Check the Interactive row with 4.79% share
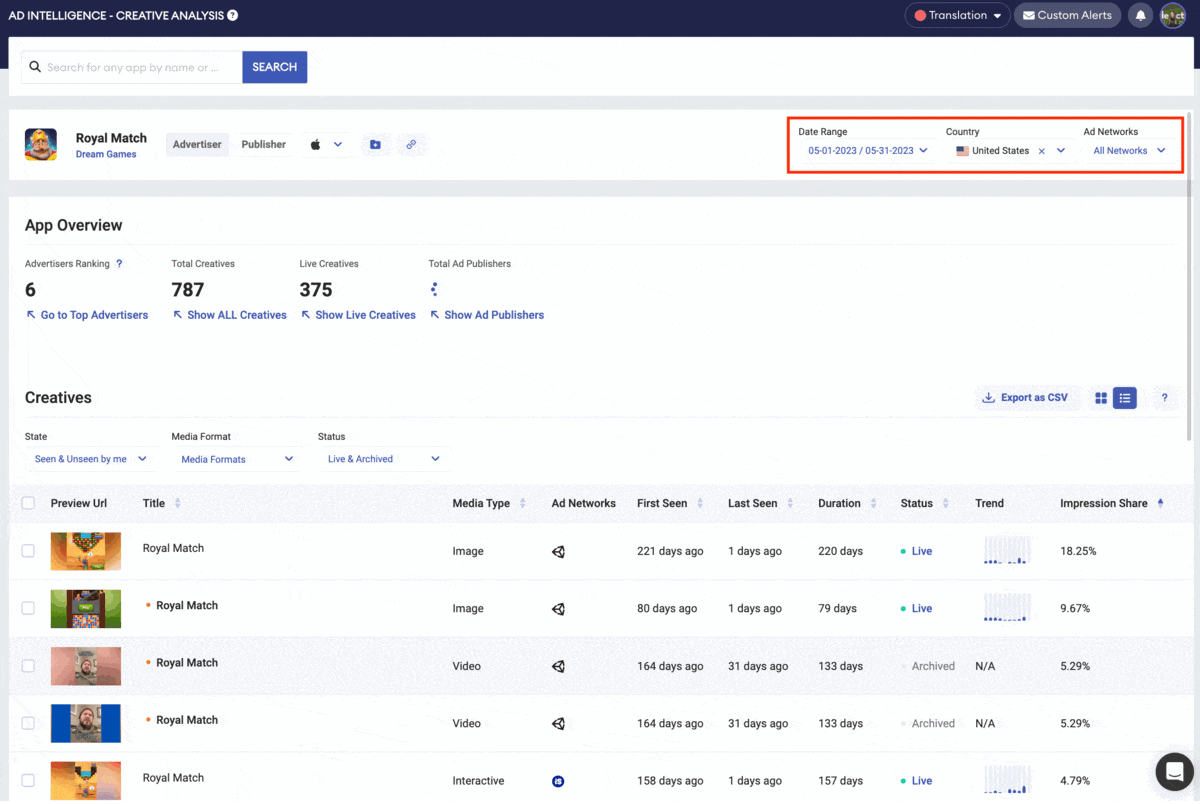1200x804 pixels. pos(28,780)
